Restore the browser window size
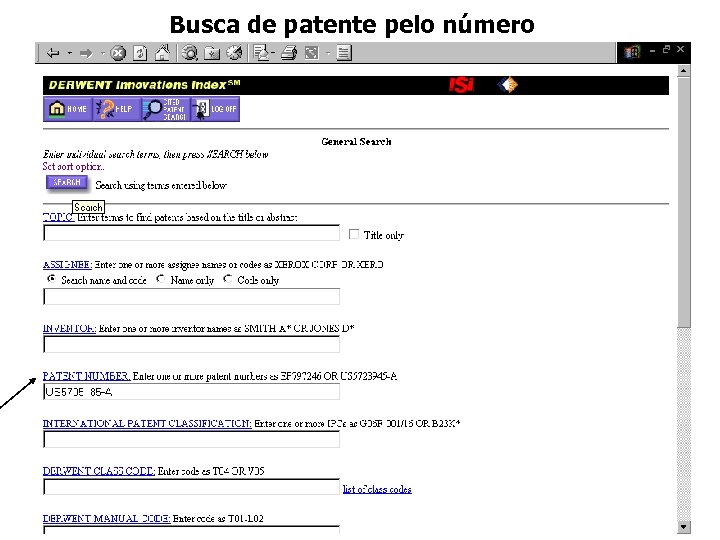The width and height of the screenshot is (720, 540). pos(666,49)
